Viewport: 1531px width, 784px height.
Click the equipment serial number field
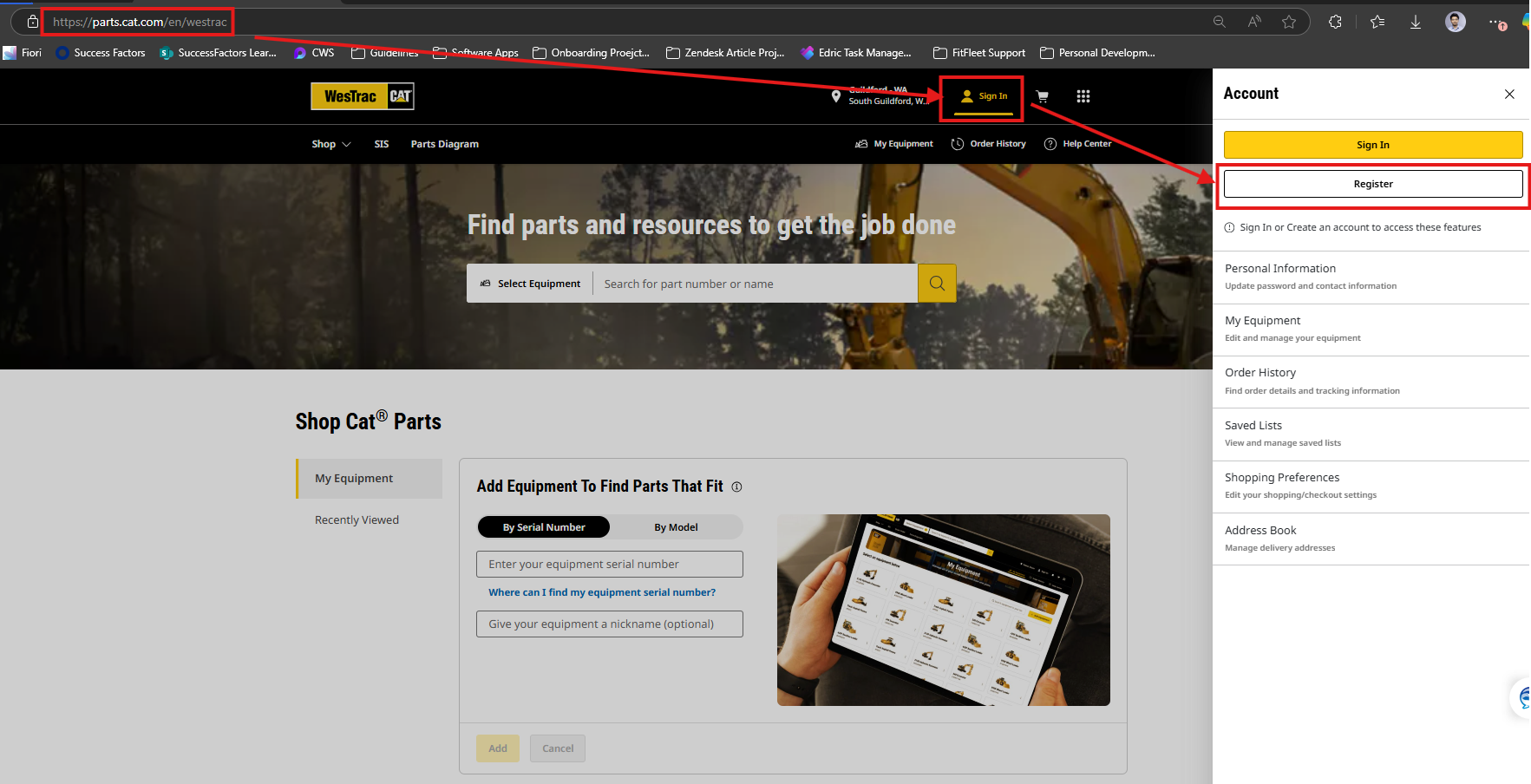tap(610, 565)
